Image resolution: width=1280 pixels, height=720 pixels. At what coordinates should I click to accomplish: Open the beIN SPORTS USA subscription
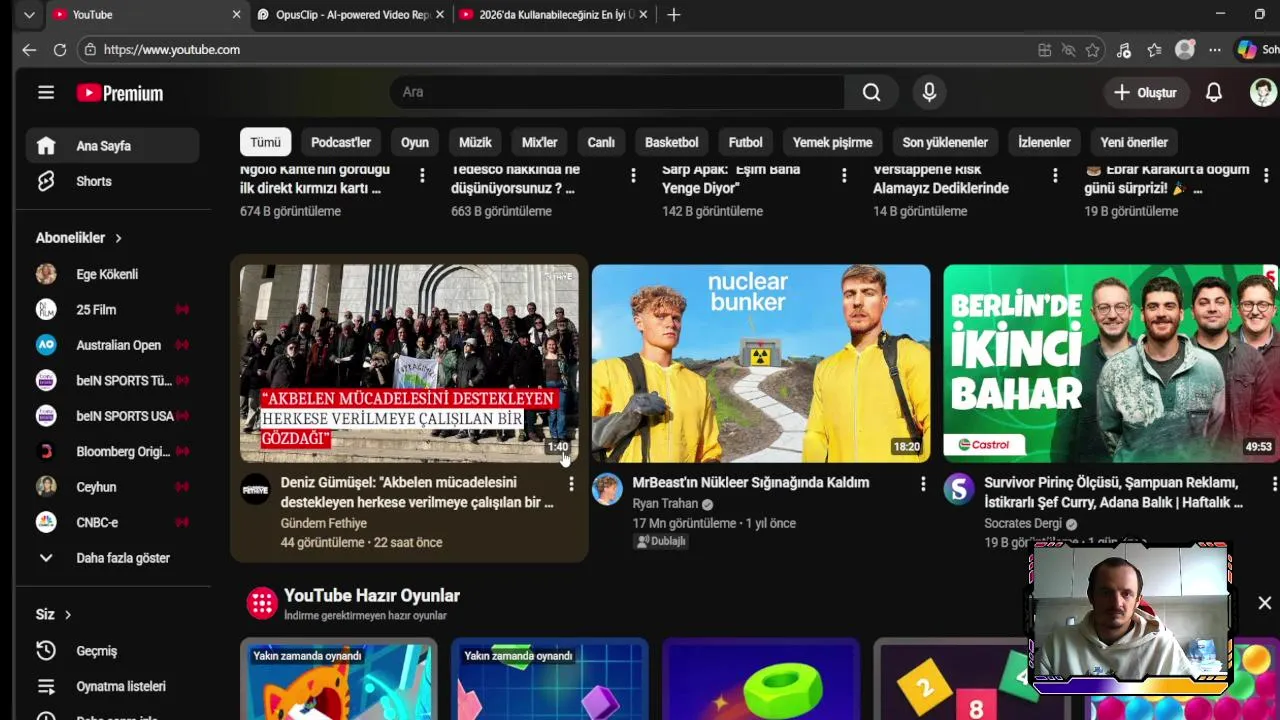point(112,416)
